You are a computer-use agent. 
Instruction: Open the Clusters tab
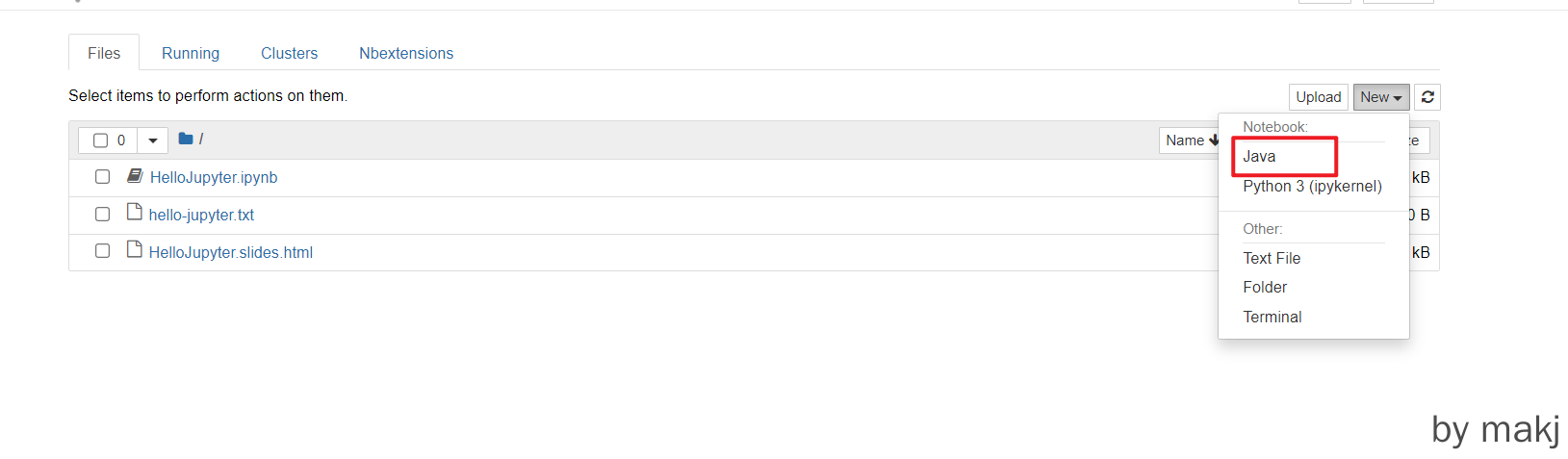click(x=289, y=53)
